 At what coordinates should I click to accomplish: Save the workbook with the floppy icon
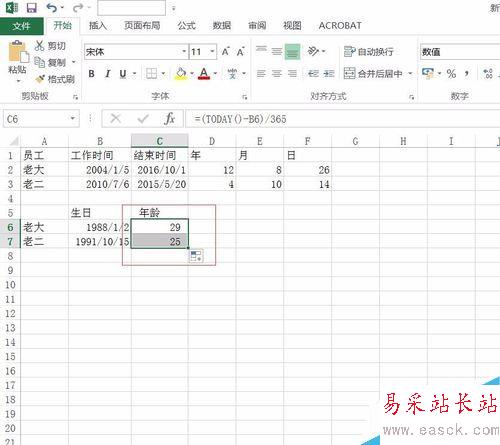pos(32,7)
